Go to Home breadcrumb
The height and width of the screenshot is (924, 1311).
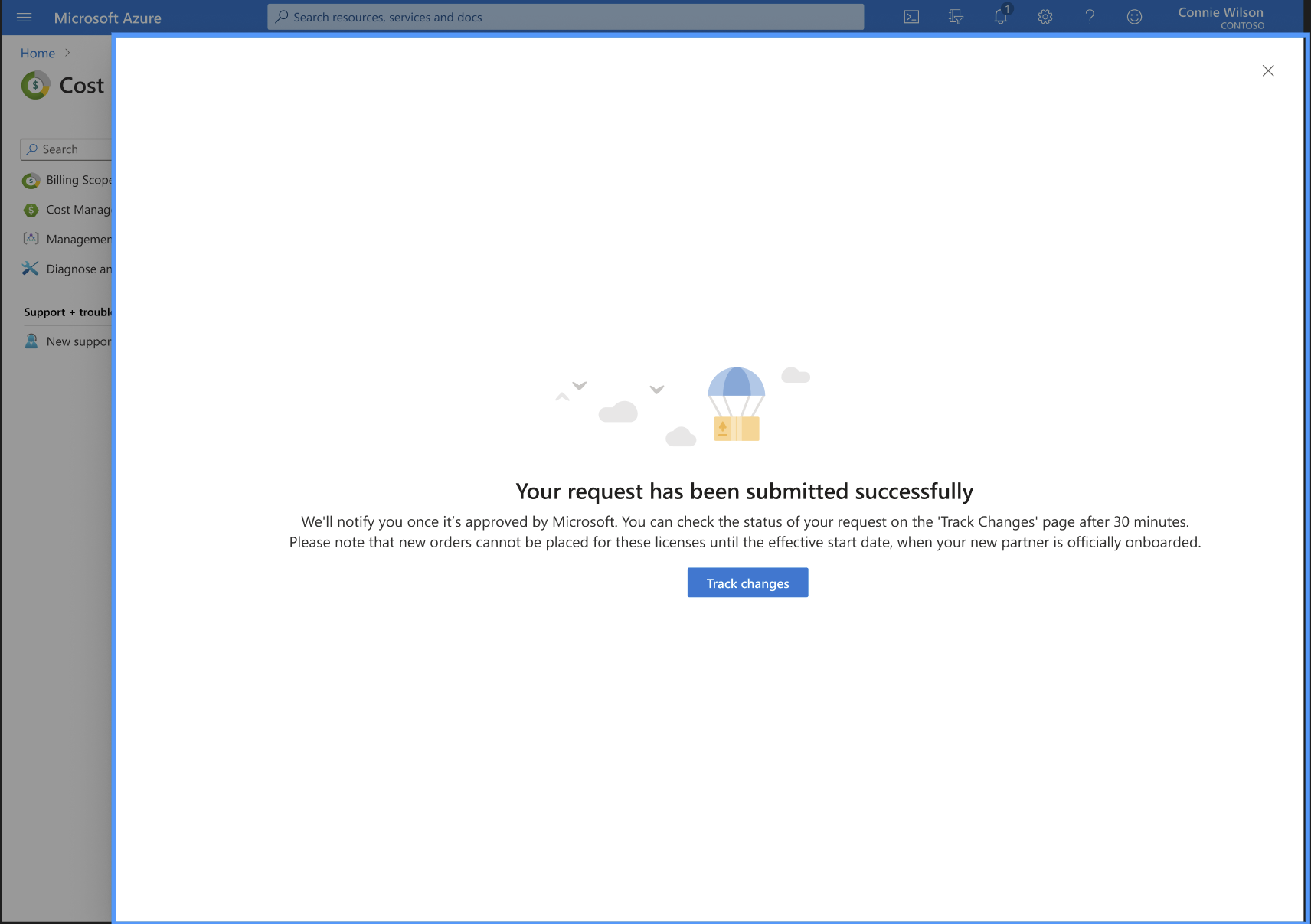38,53
